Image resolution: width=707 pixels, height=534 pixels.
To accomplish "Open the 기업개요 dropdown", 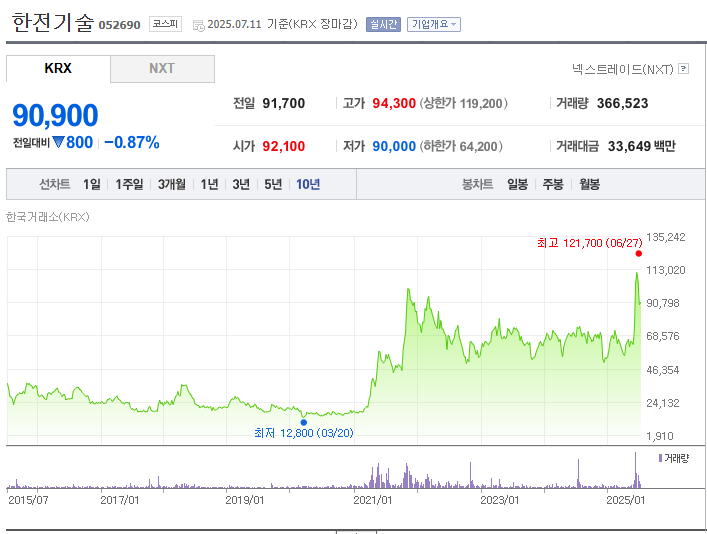I will coord(434,24).
